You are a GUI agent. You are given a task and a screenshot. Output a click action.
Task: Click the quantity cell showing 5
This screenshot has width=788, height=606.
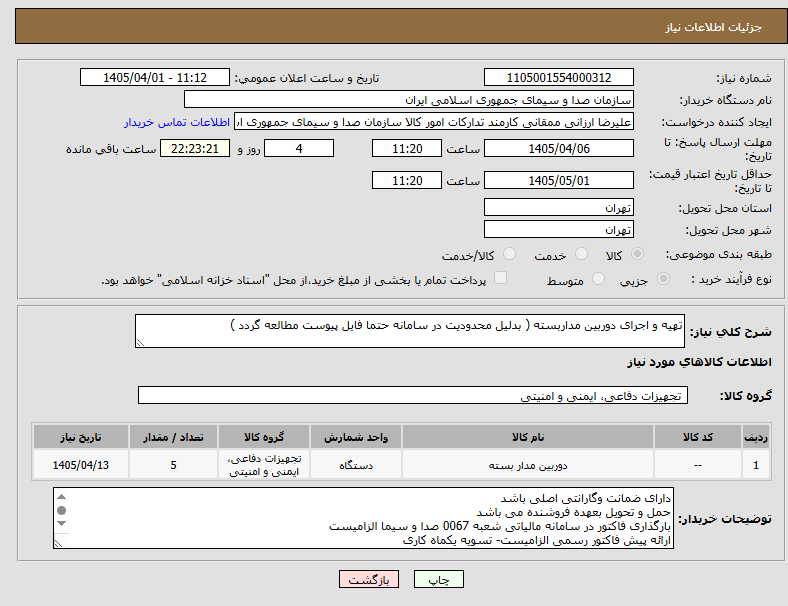pyautogui.click(x=173, y=465)
